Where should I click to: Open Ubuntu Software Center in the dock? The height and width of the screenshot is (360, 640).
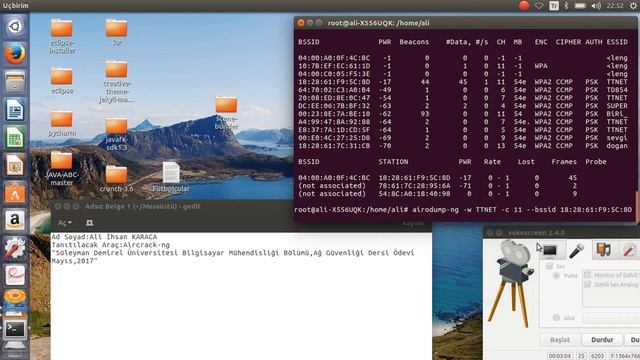pos(15,192)
